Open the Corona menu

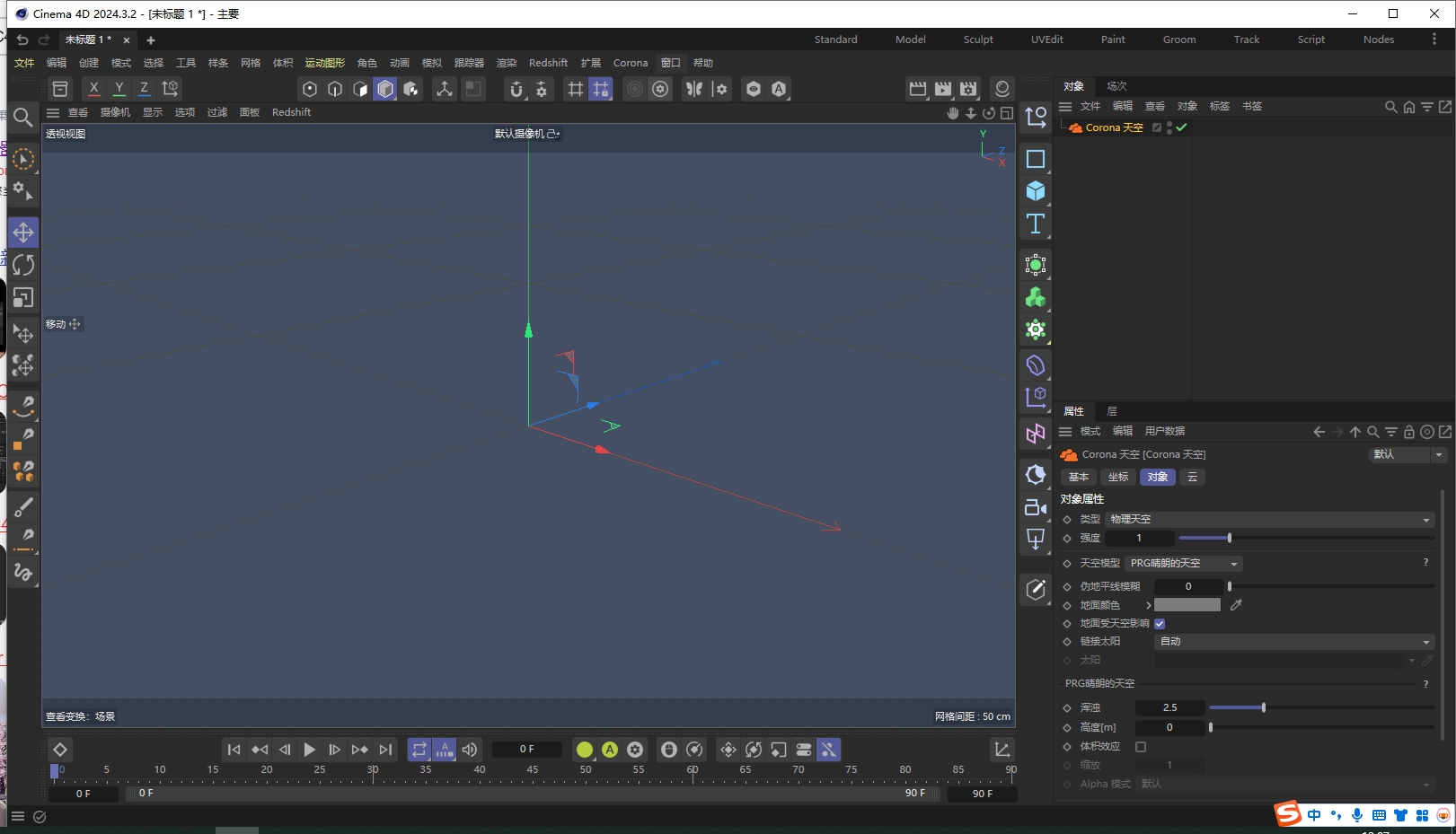point(631,63)
